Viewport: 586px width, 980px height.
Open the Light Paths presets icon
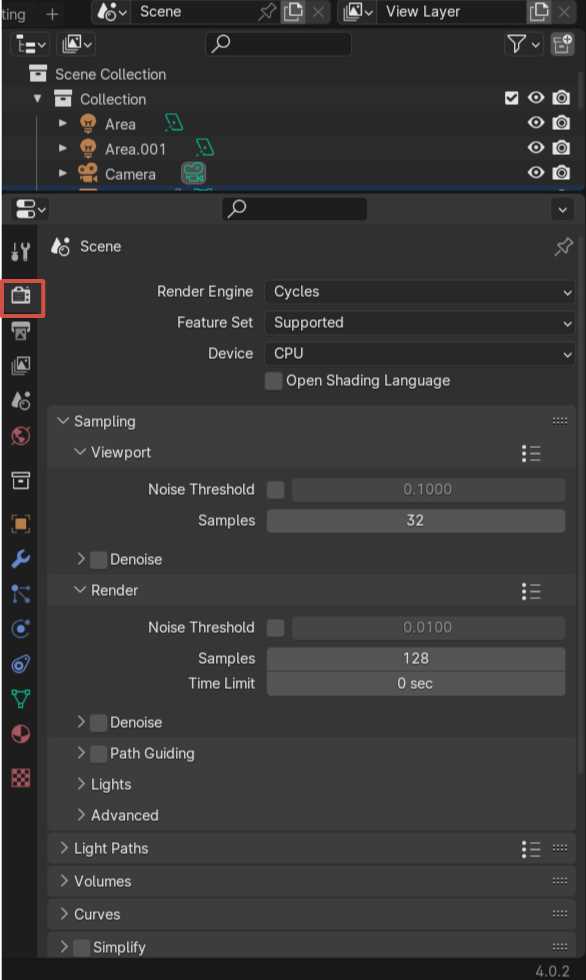[x=531, y=849]
